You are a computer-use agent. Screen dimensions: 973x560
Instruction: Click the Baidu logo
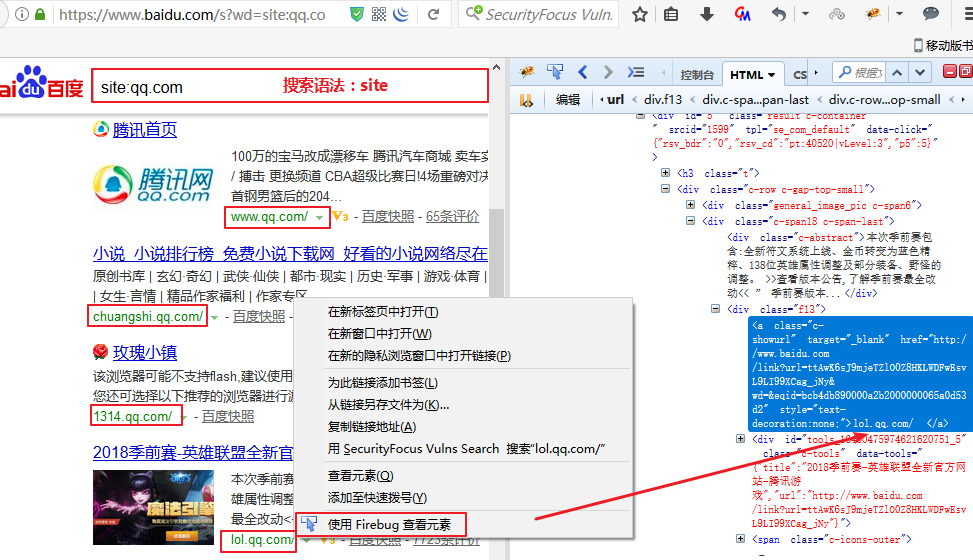click(x=42, y=84)
